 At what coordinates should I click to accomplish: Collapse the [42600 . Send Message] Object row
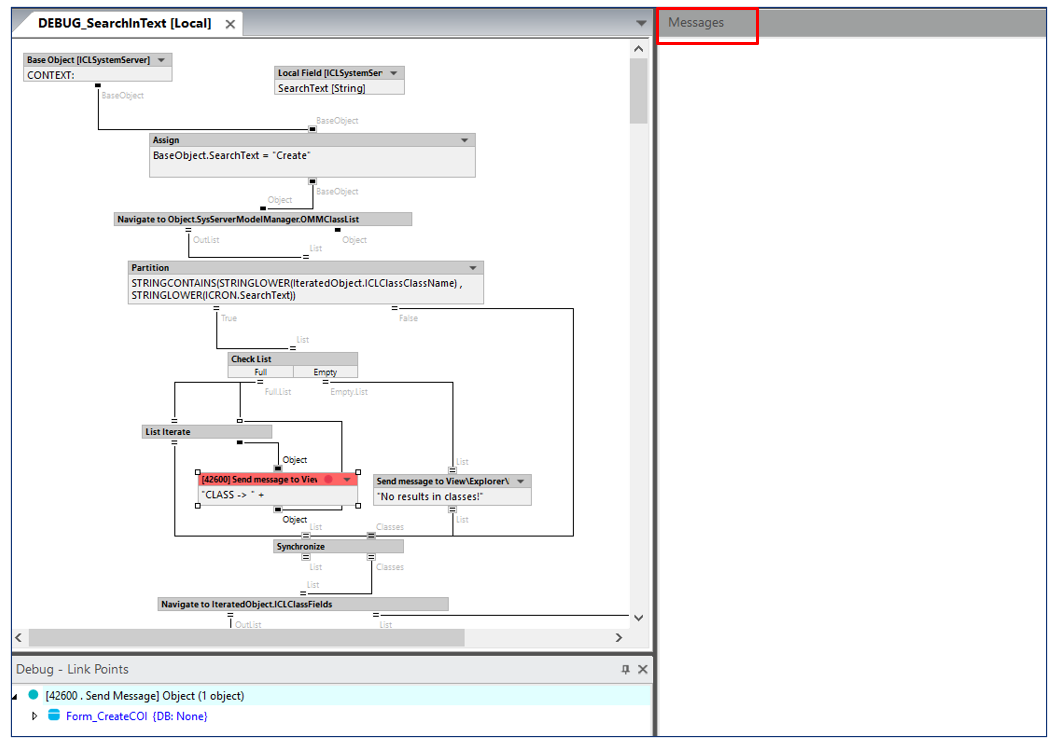coord(15,697)
